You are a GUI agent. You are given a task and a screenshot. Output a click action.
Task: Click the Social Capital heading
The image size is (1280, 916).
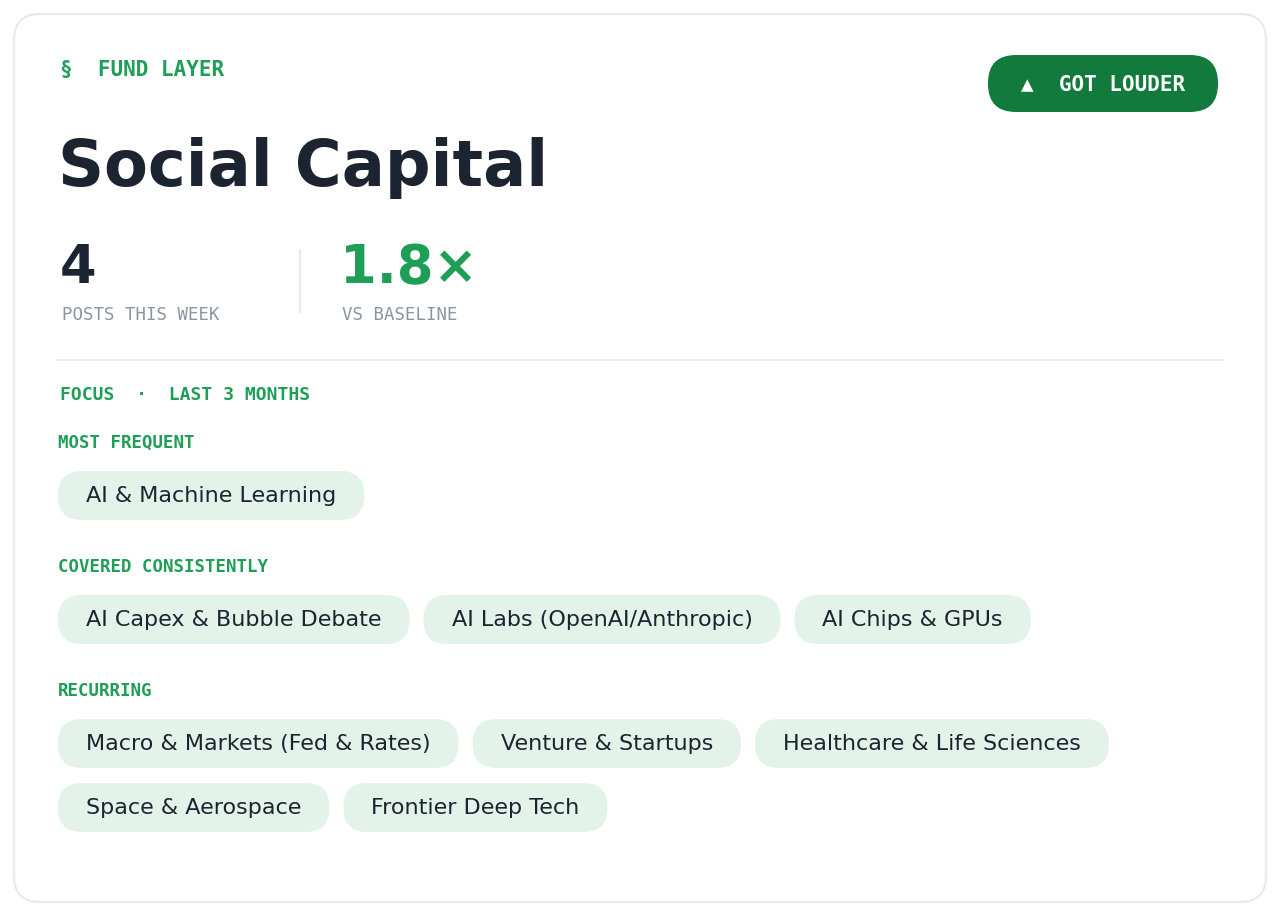point(303,166)
